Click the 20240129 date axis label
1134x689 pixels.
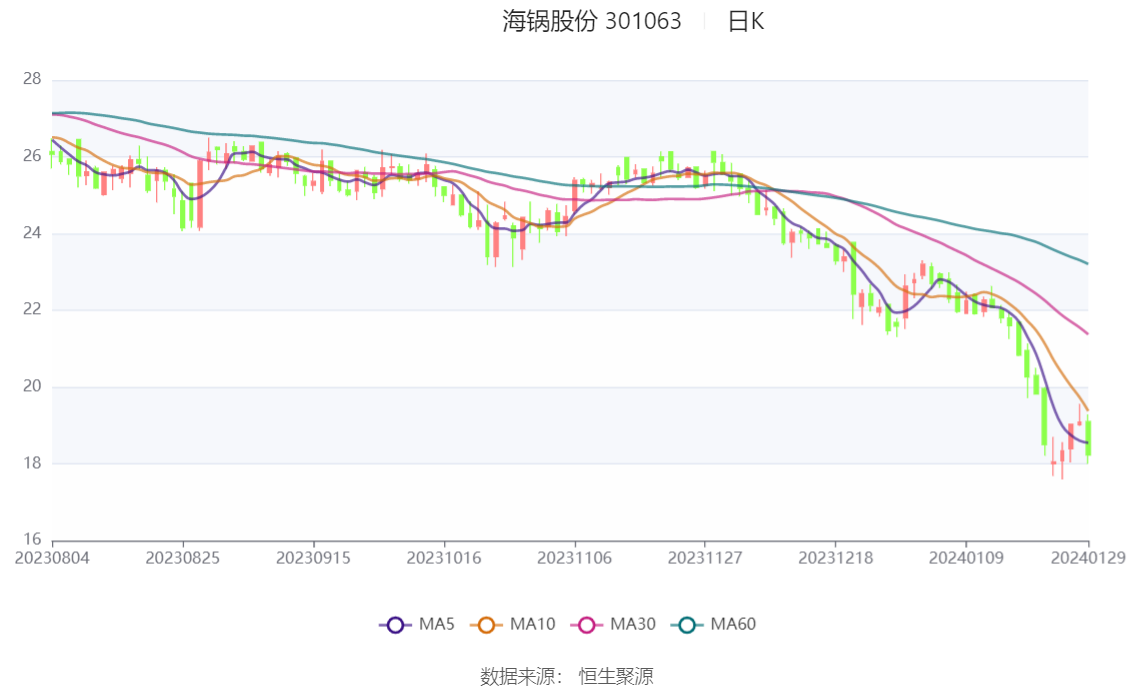pos(1088,558)
